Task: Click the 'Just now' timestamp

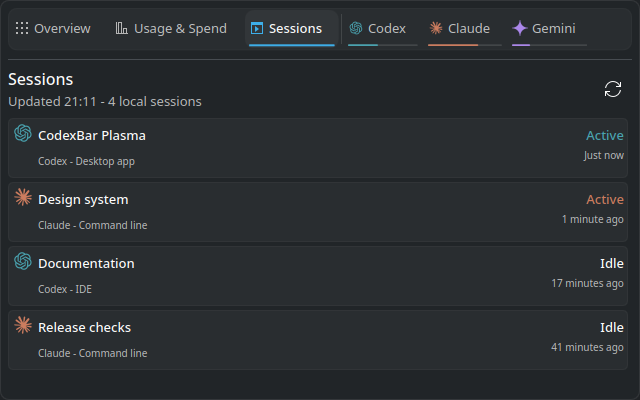Action: (x=604, y=156)
